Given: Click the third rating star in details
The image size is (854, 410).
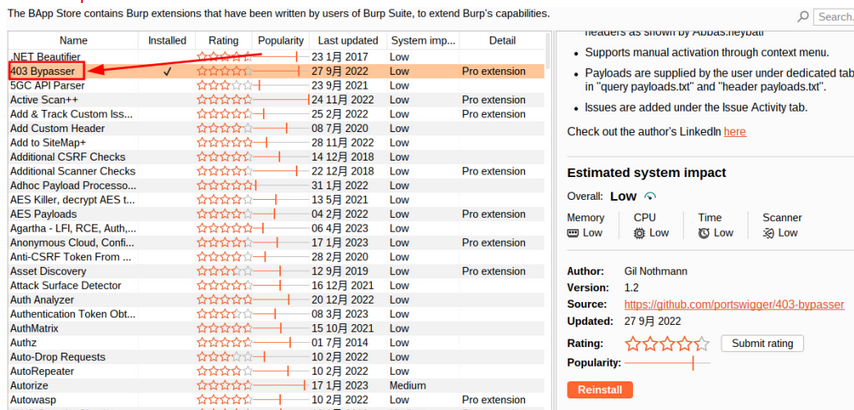Looking at the screenshot, I should [667, 344].
